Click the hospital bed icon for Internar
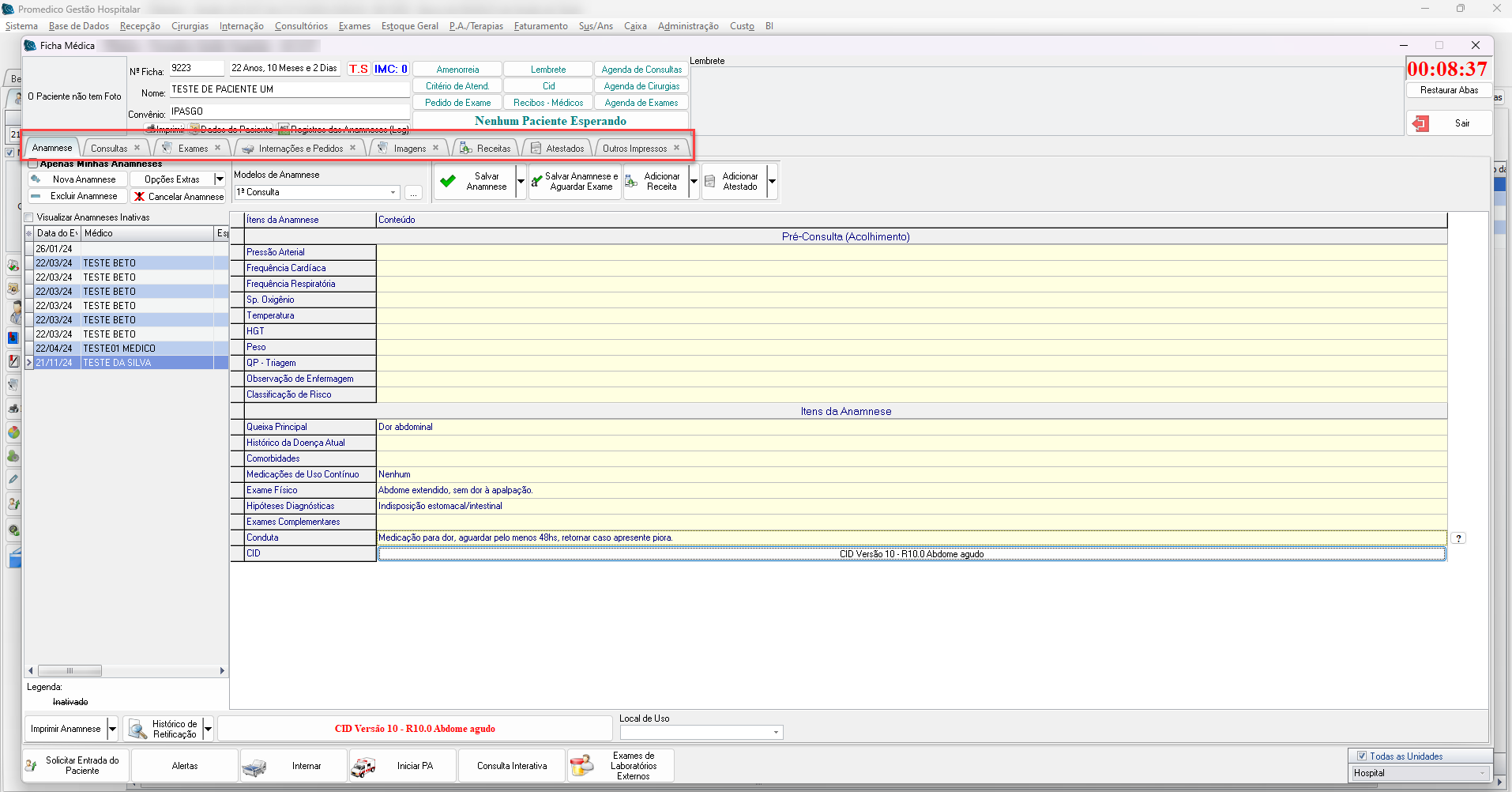Image resolution: width=1512 pixels, height=792 pixels. click(x=254, y=766)
